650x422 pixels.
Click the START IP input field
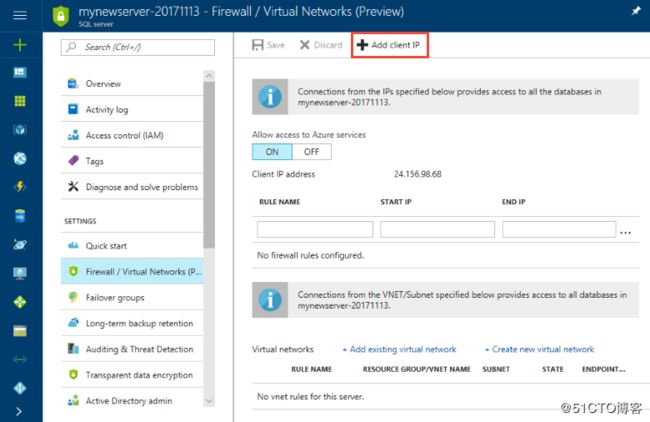[x=437, y=229]
